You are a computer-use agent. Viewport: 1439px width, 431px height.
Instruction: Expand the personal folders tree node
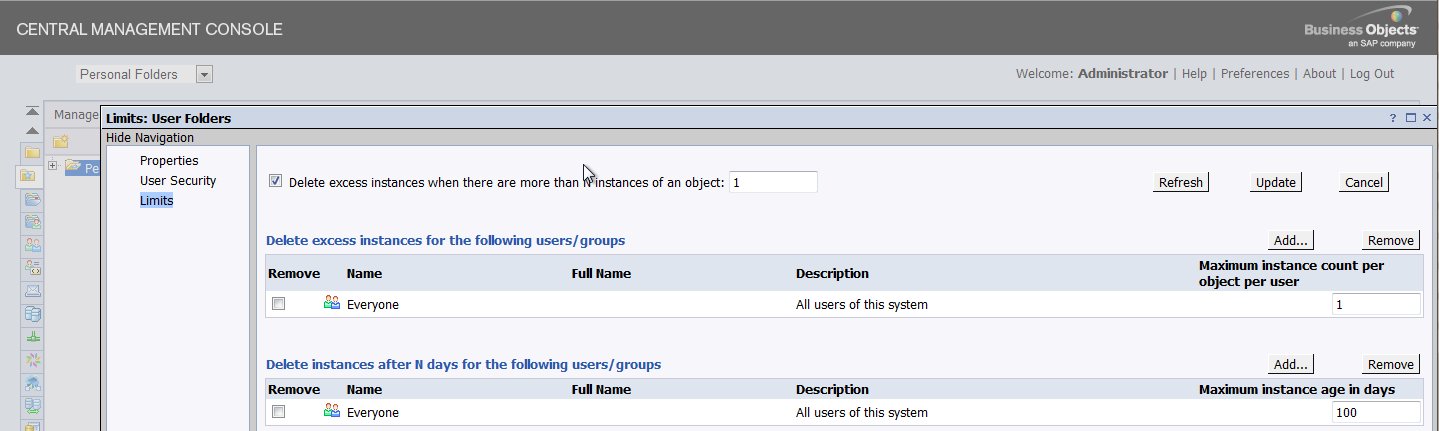(x=53, y=166)
